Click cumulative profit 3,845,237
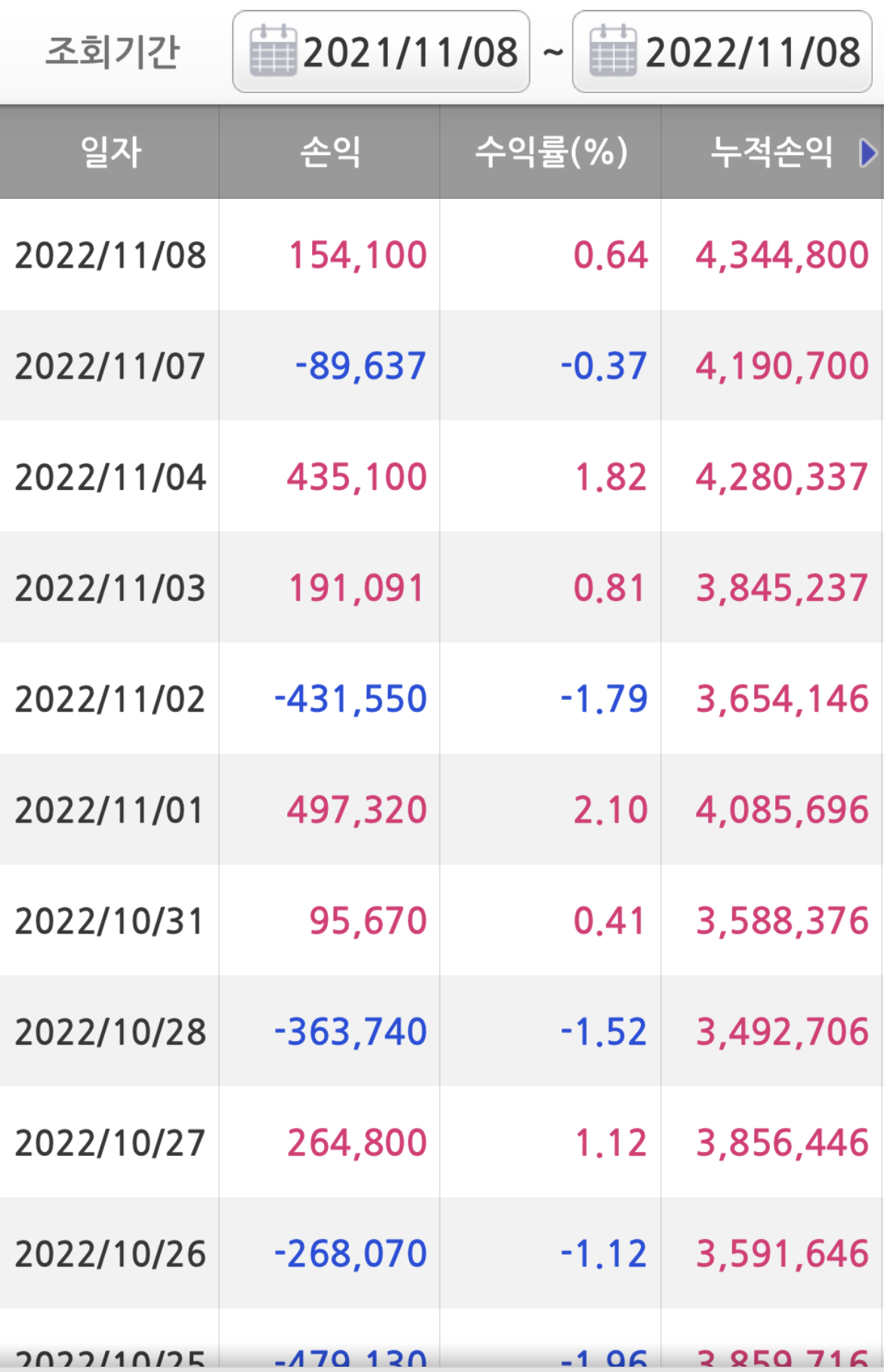This screenshot has width=884, height=1372. click(x=782, y=588)
